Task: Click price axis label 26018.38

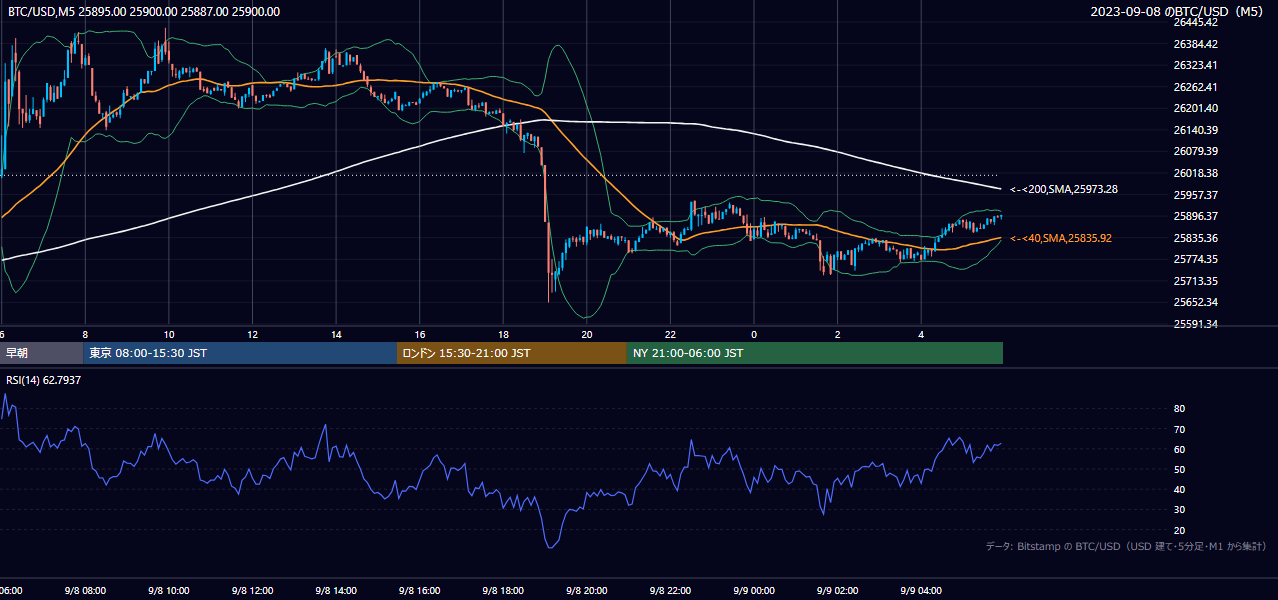Action: 1195,173
